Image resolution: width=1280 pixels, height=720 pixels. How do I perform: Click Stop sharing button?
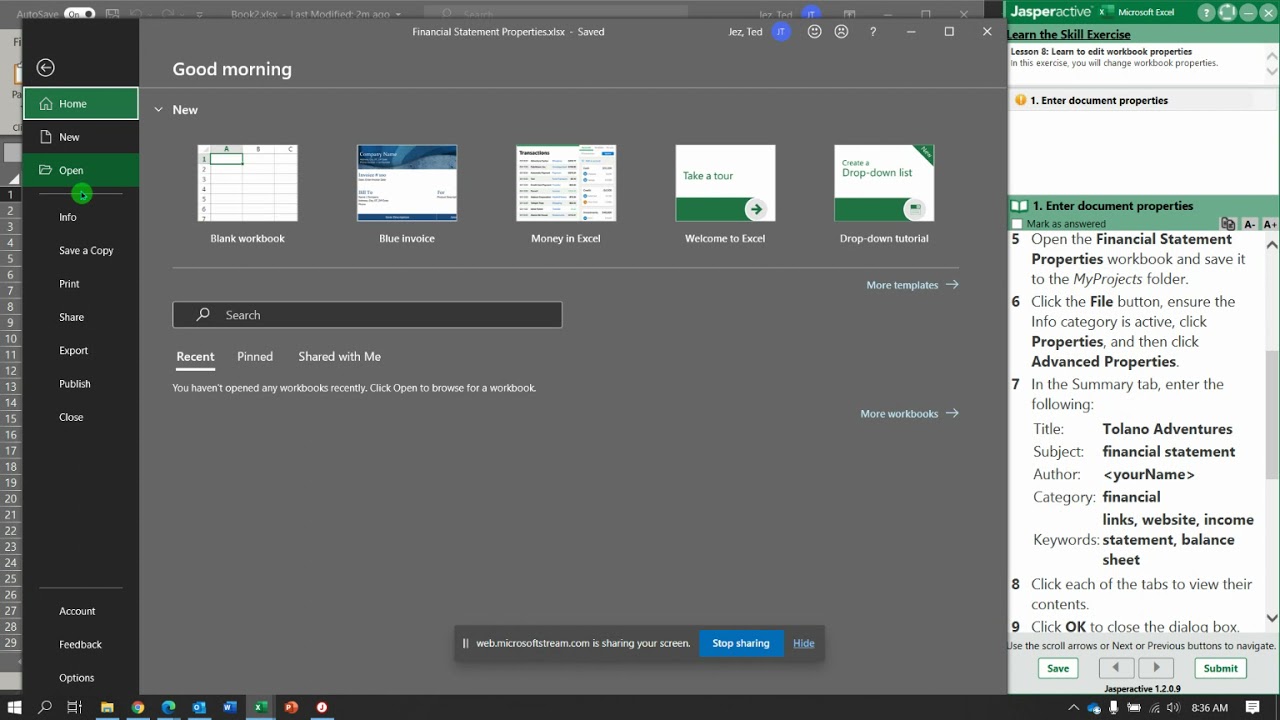(x=740, y=644)
